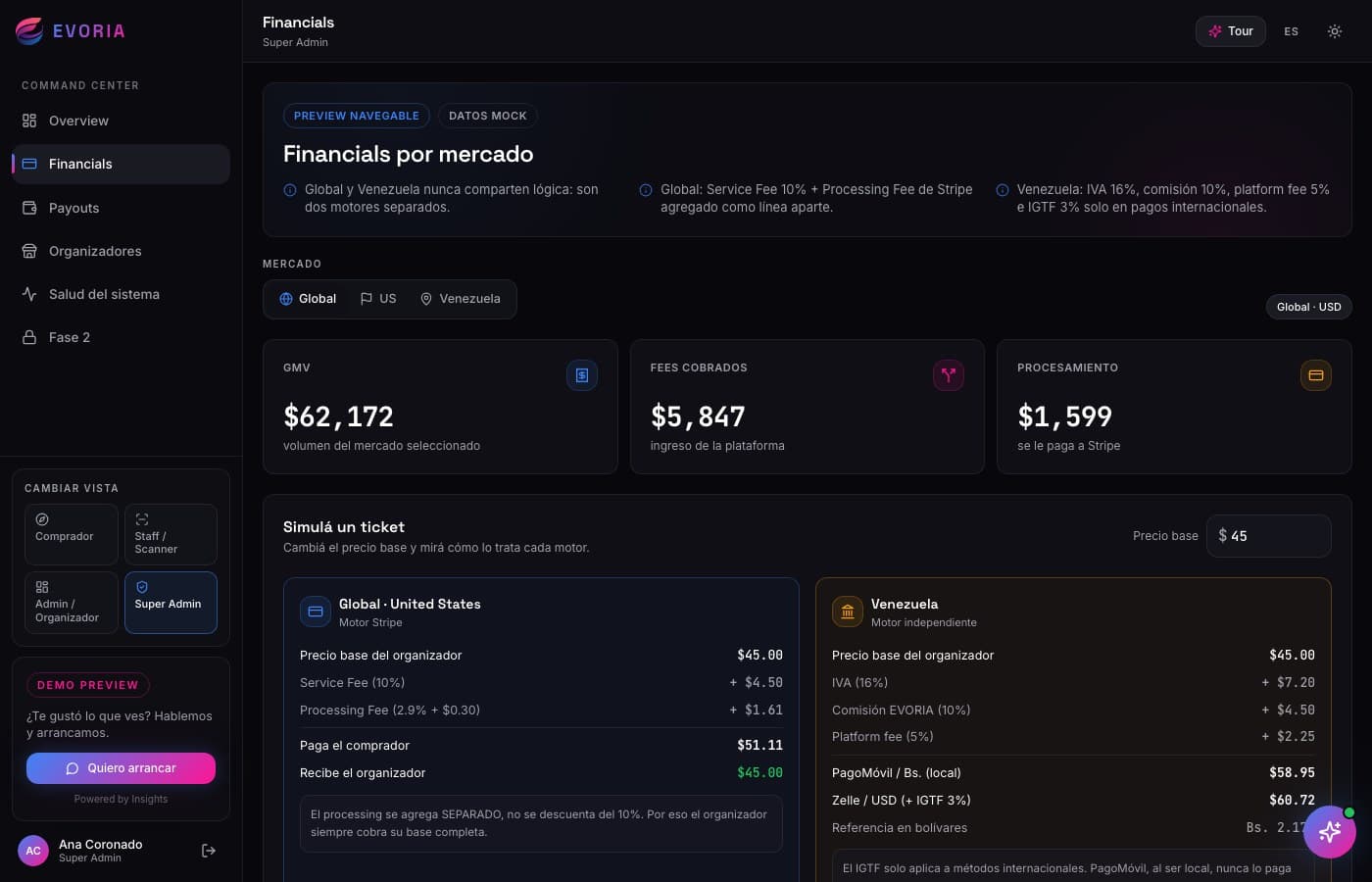Screen dimensions: 1372x882
Task: Open the locked Fase 2 item
Action: (121, 337)
